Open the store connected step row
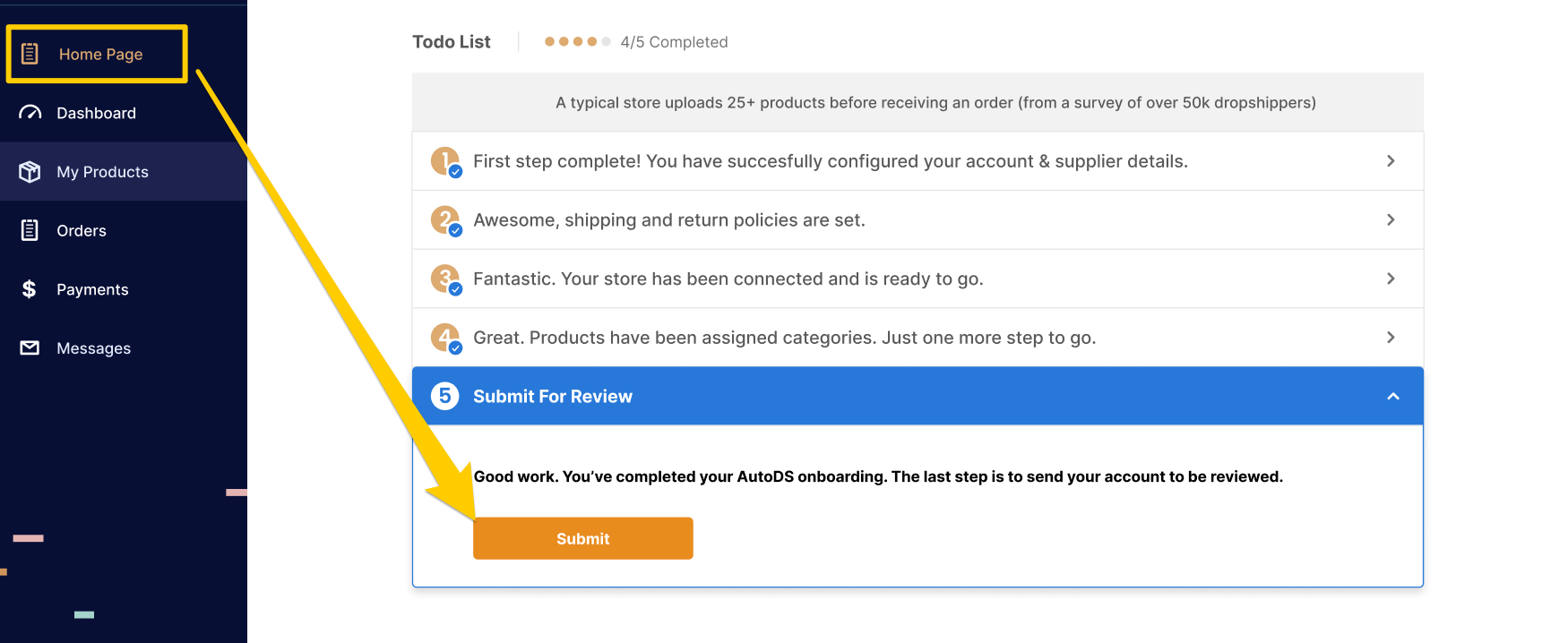 tap(918, 279)
